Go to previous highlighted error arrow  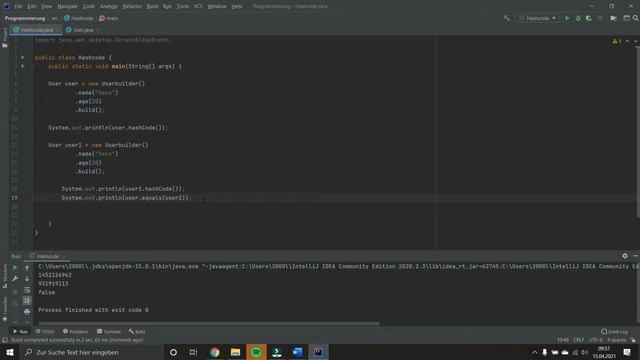(x=627, y=41)
